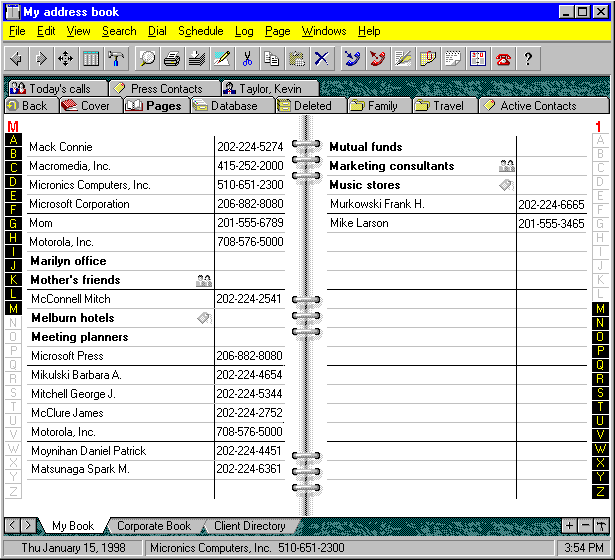This screenshot has height=560, width=615.
Task: Click the right arrow book tab scroller
Action: point(27,525)
